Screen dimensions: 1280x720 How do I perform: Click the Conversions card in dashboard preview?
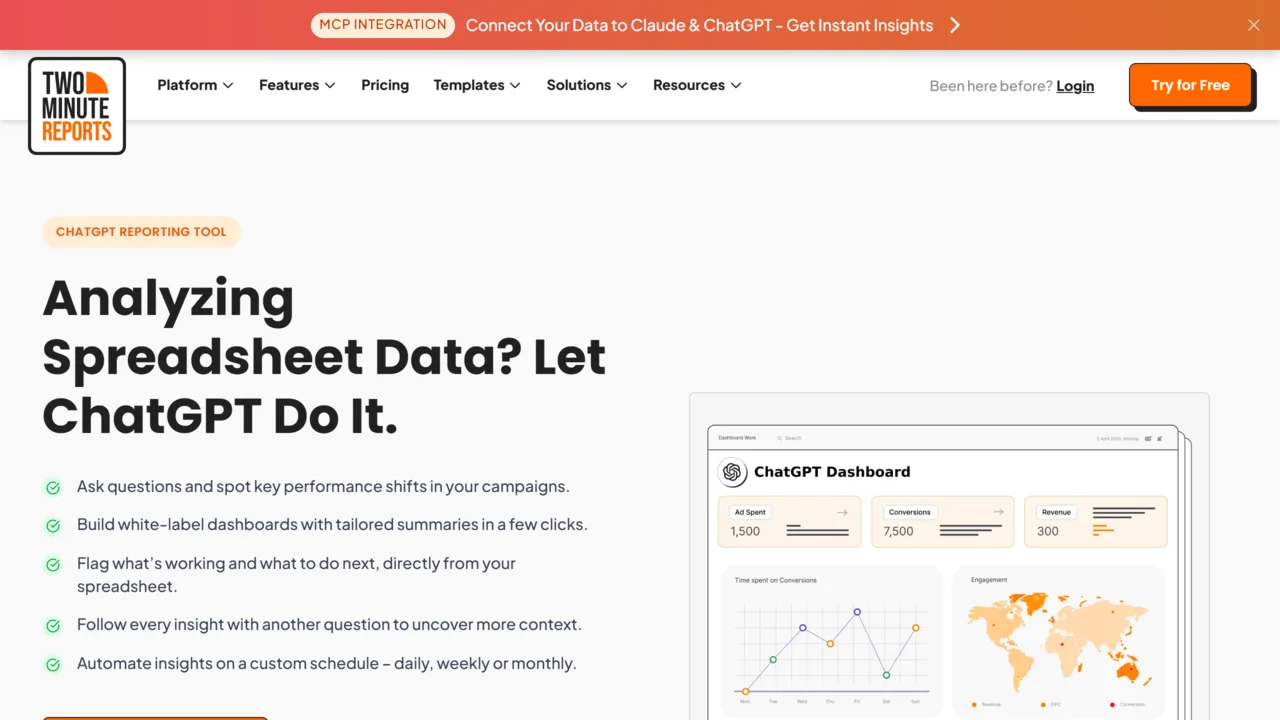click(942, 522)
